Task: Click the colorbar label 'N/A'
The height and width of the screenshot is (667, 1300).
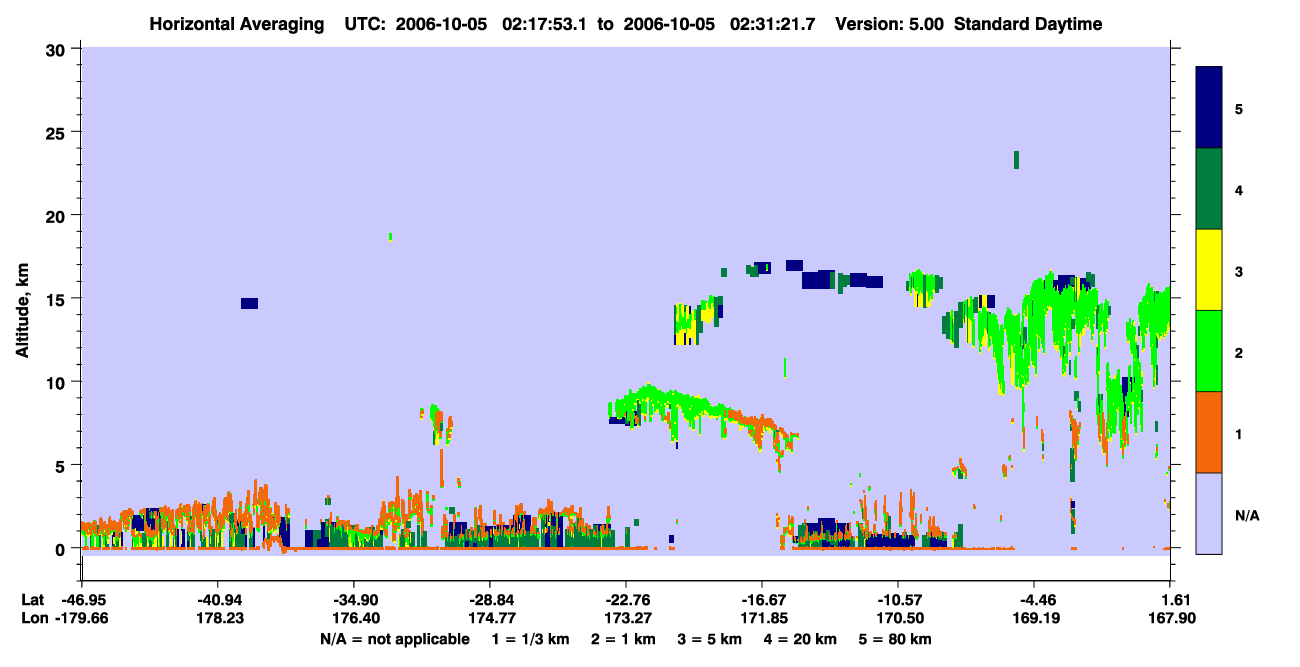Action: pyautogui.click(x=1246, y=515)
